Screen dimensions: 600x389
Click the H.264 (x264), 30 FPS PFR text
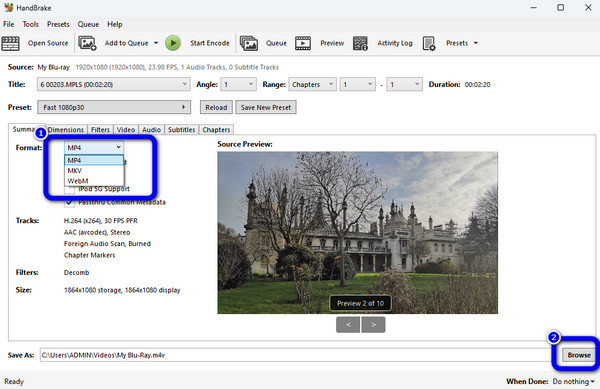101,221
